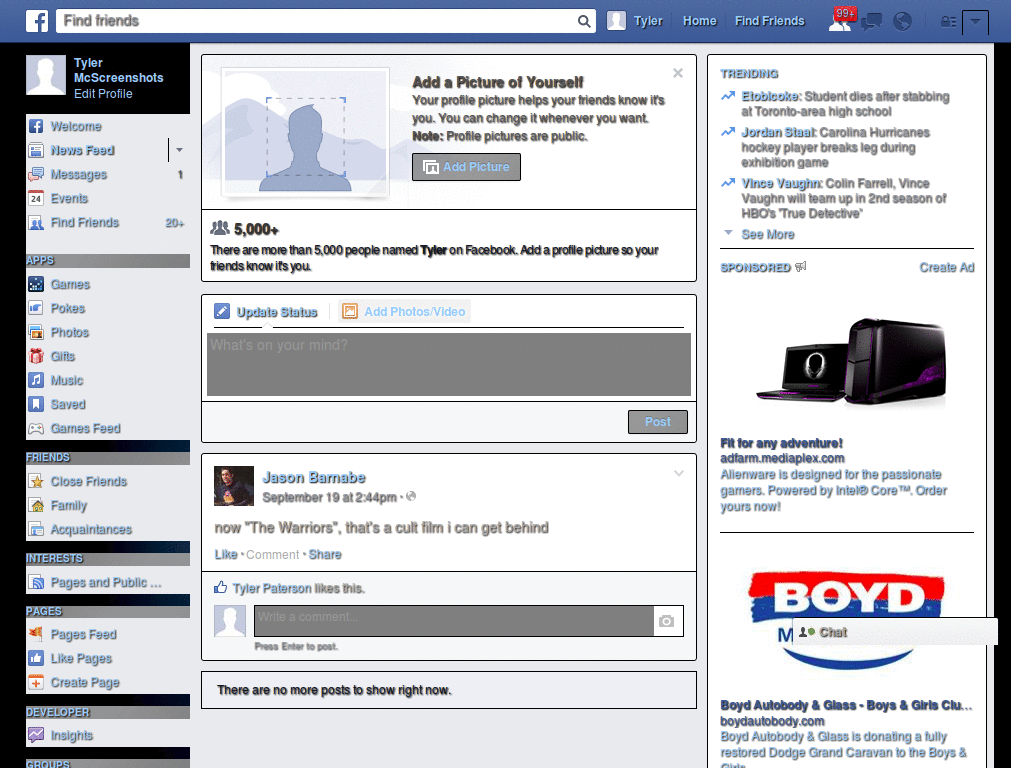Click post timestamp September 19 at 2:44pm
Image resolution: width=1024 pixels, height=768 pixels.
click(x=329, y=498)
